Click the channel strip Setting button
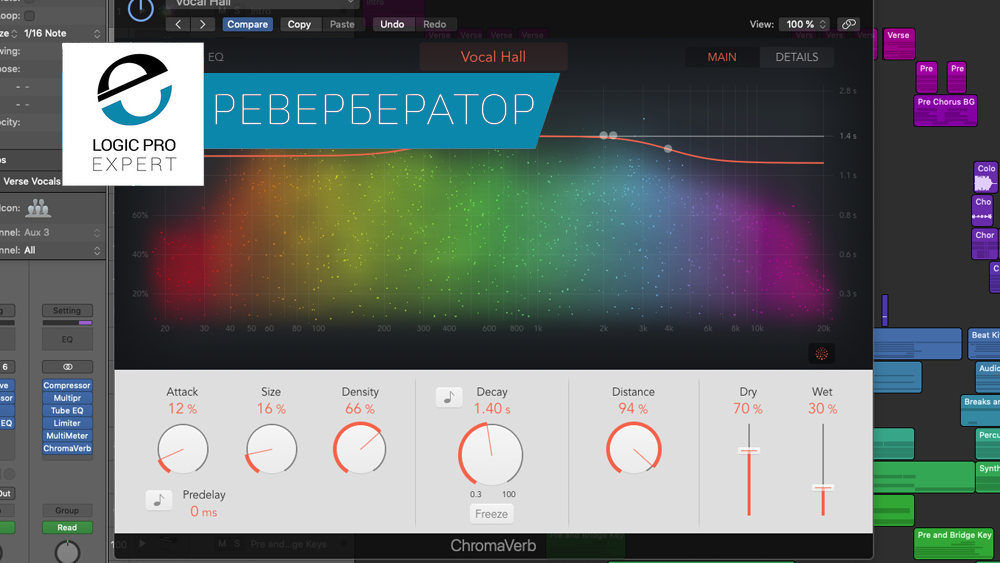Image resolution: width=1000 pixels, height=563 pixels. (67, 311)
